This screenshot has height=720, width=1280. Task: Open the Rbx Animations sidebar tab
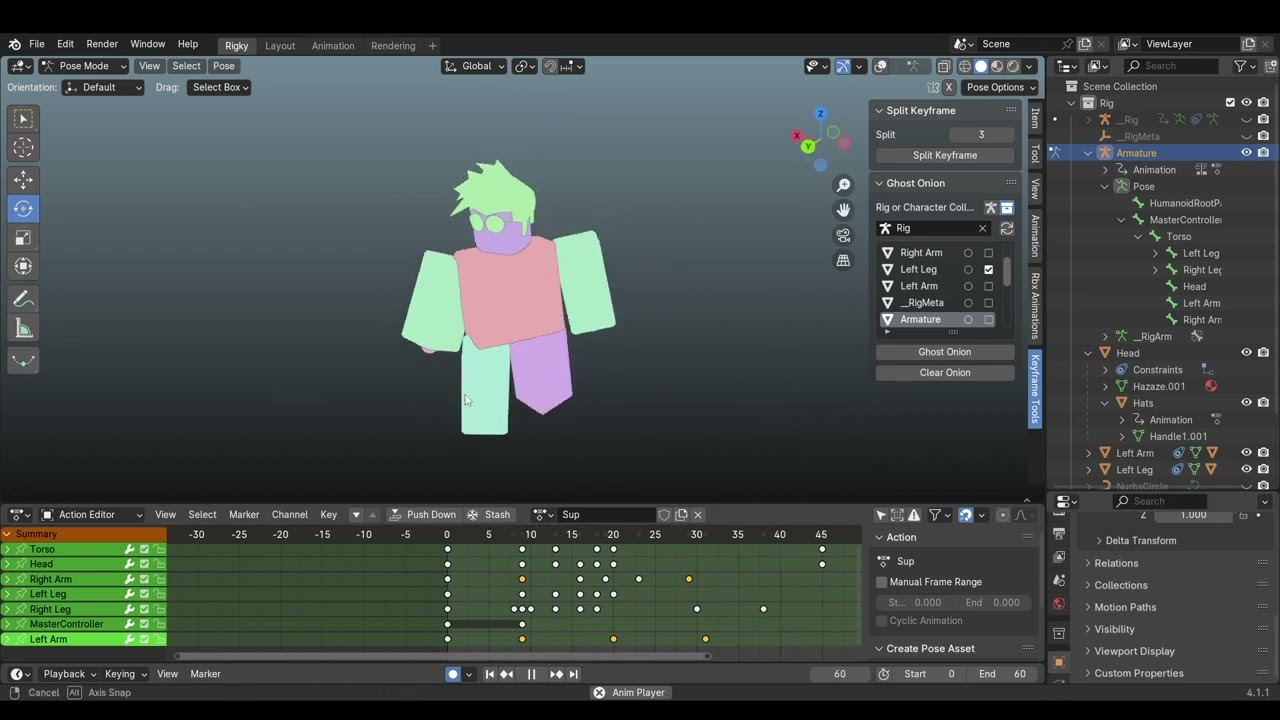coord(1035,306)
